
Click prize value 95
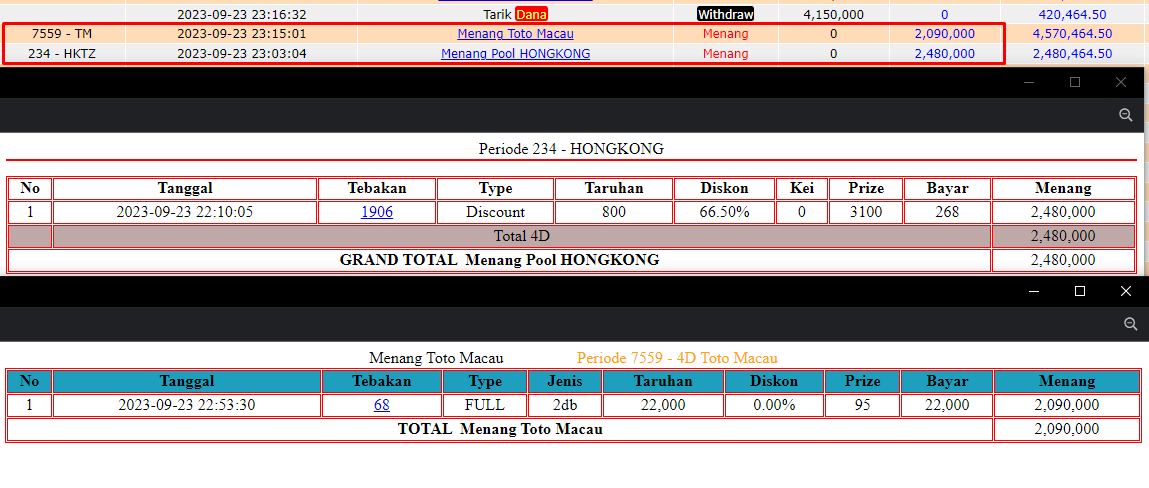pyautogui.click(x=862, y=405)
